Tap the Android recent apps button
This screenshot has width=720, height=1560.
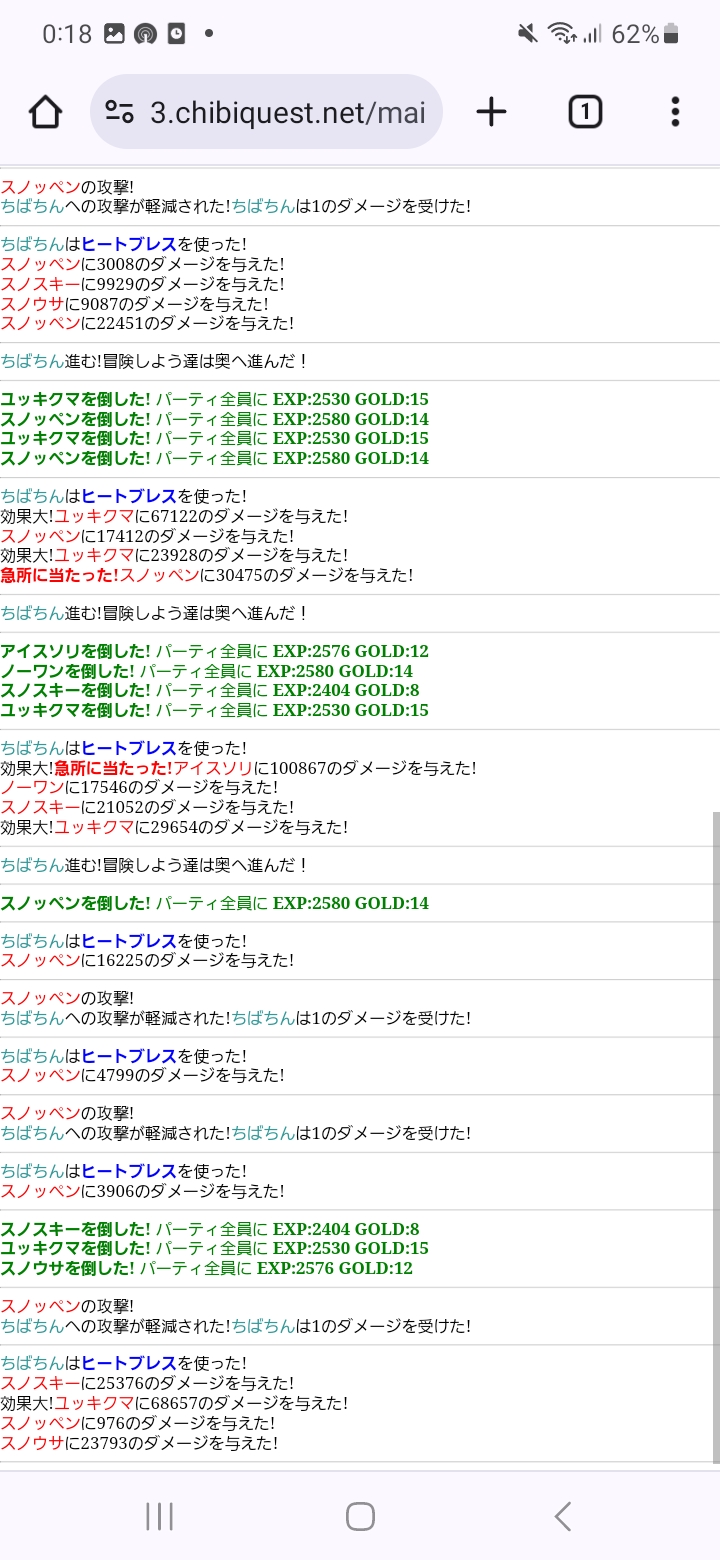(159, 1516)
